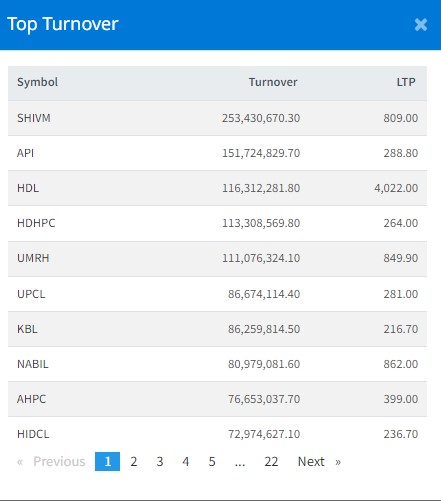Click the LTP column header

[406, 82]
